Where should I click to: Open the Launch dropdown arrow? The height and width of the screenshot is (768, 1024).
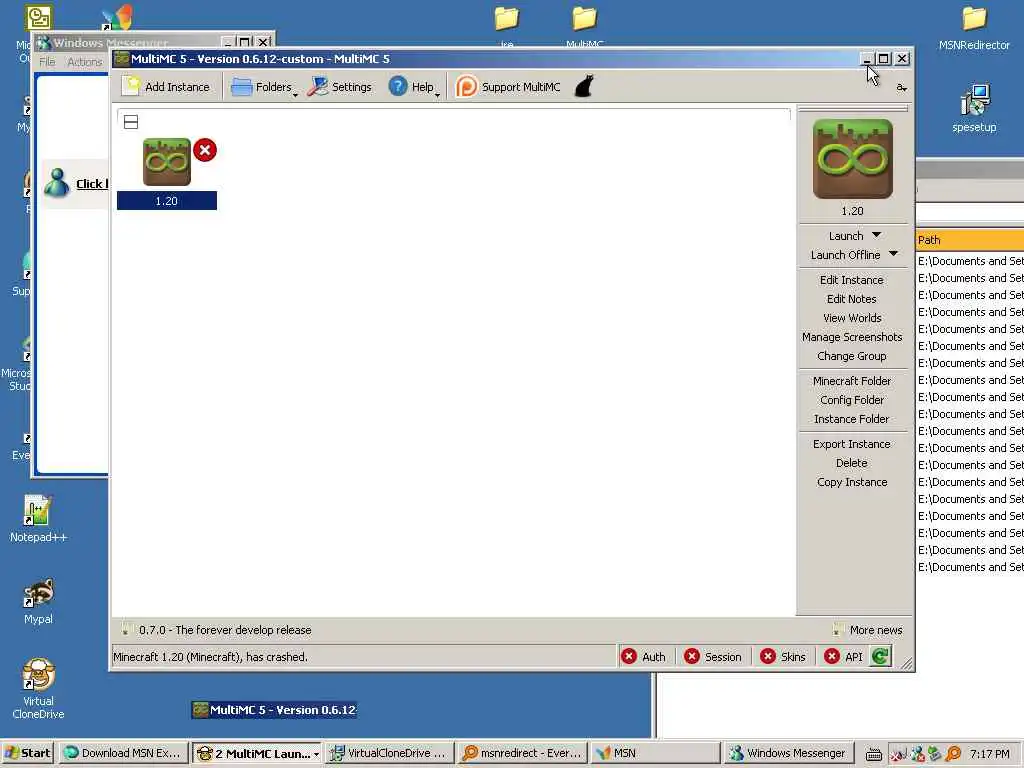point(876,235)
